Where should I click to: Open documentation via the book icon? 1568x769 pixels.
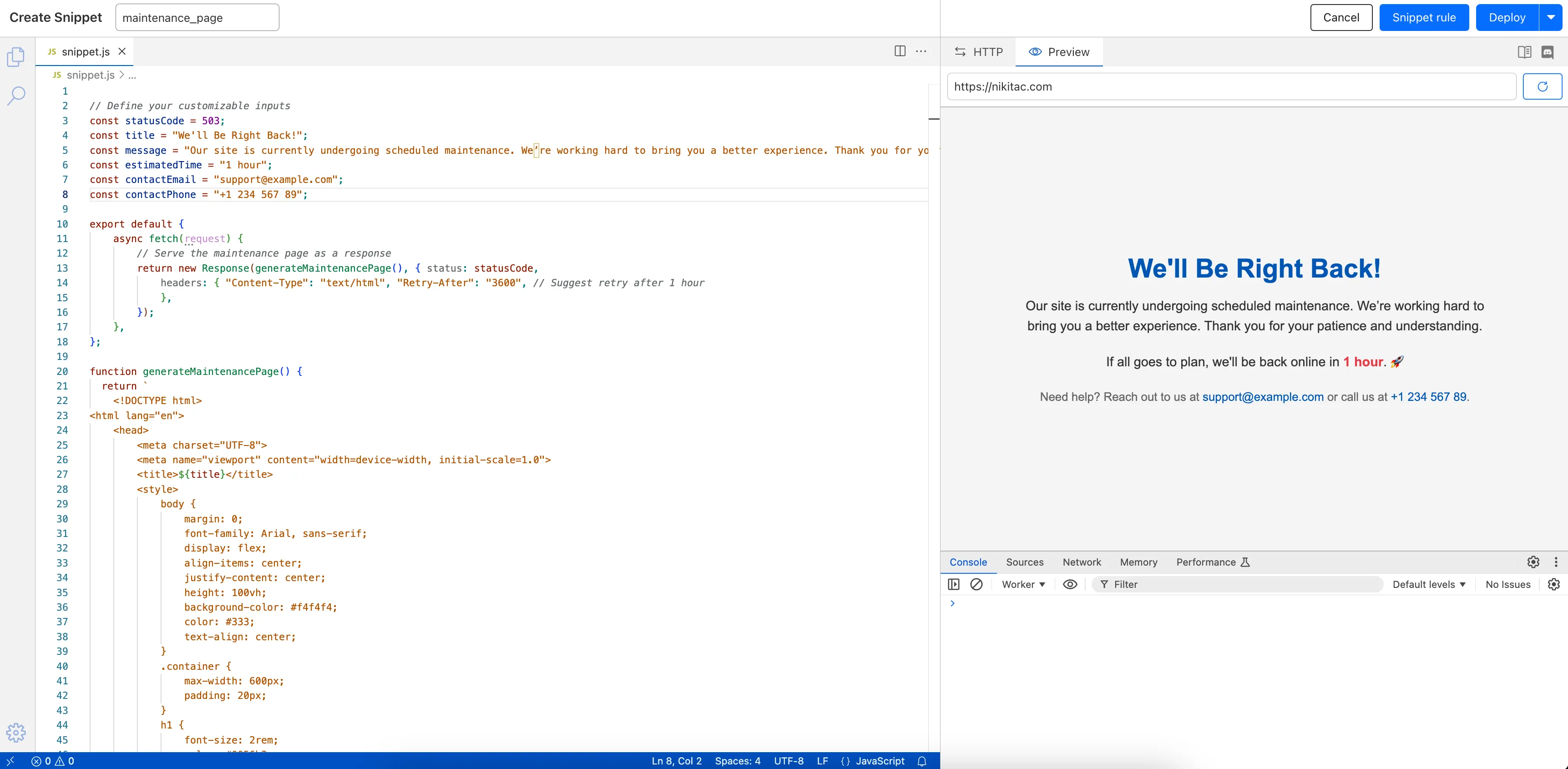[x=1525, y=52]
